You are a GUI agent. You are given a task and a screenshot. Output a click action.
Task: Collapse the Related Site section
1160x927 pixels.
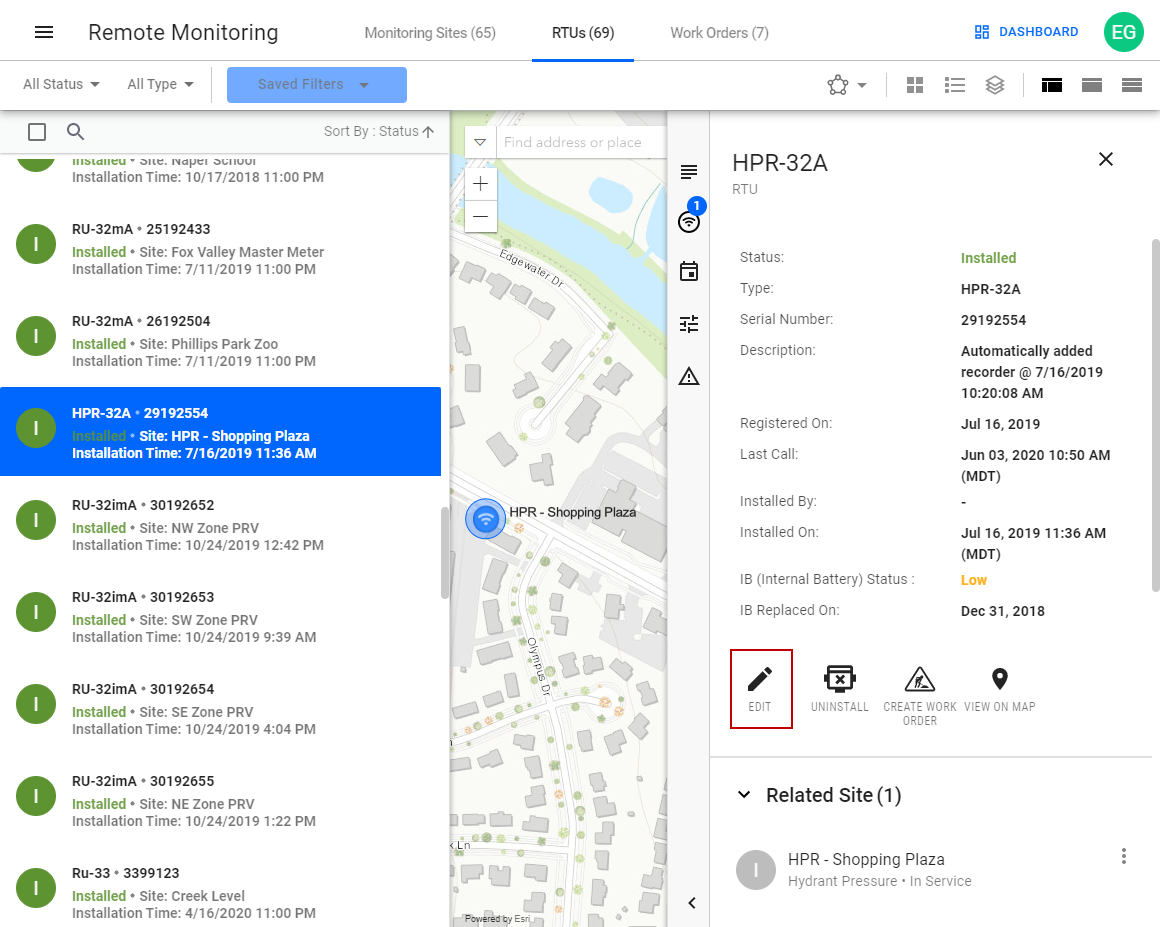click(x=744, y=795)
